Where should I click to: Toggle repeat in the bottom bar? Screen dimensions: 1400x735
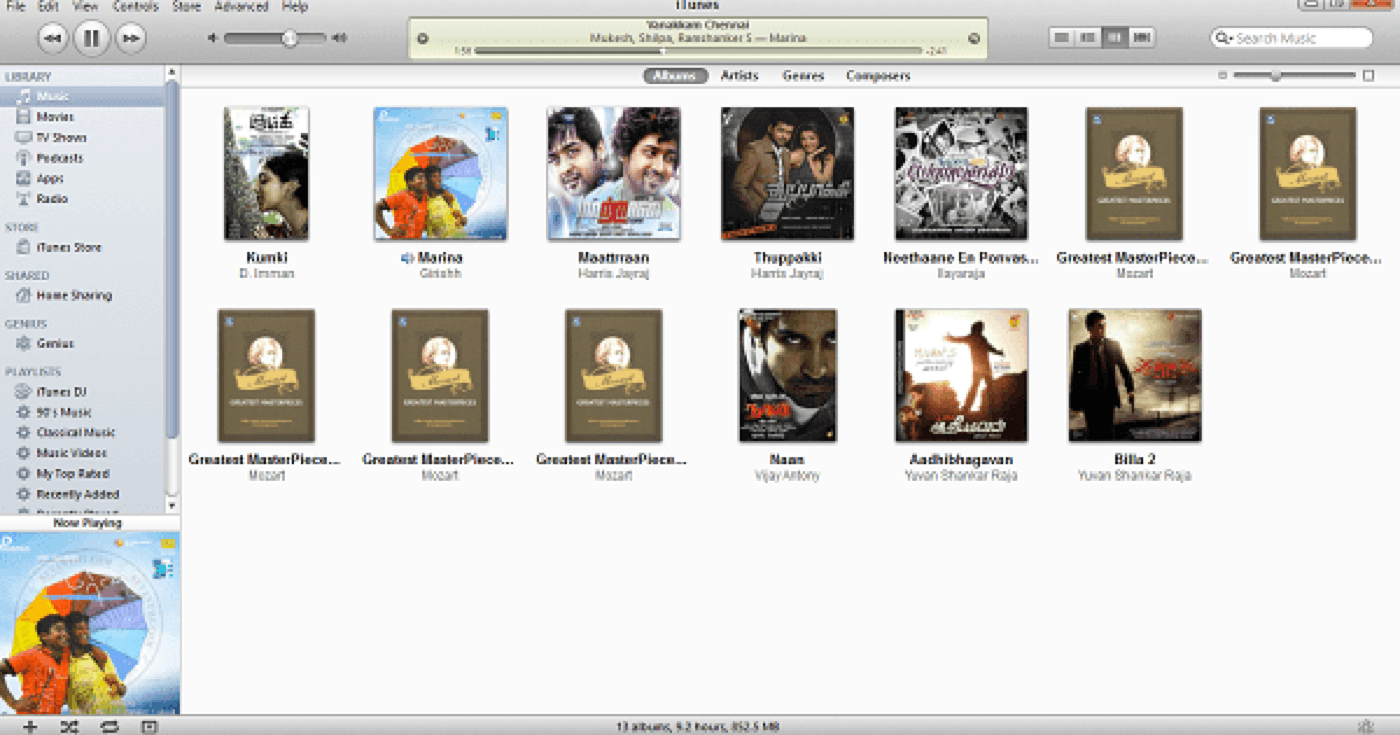click(x=109, y=726)
